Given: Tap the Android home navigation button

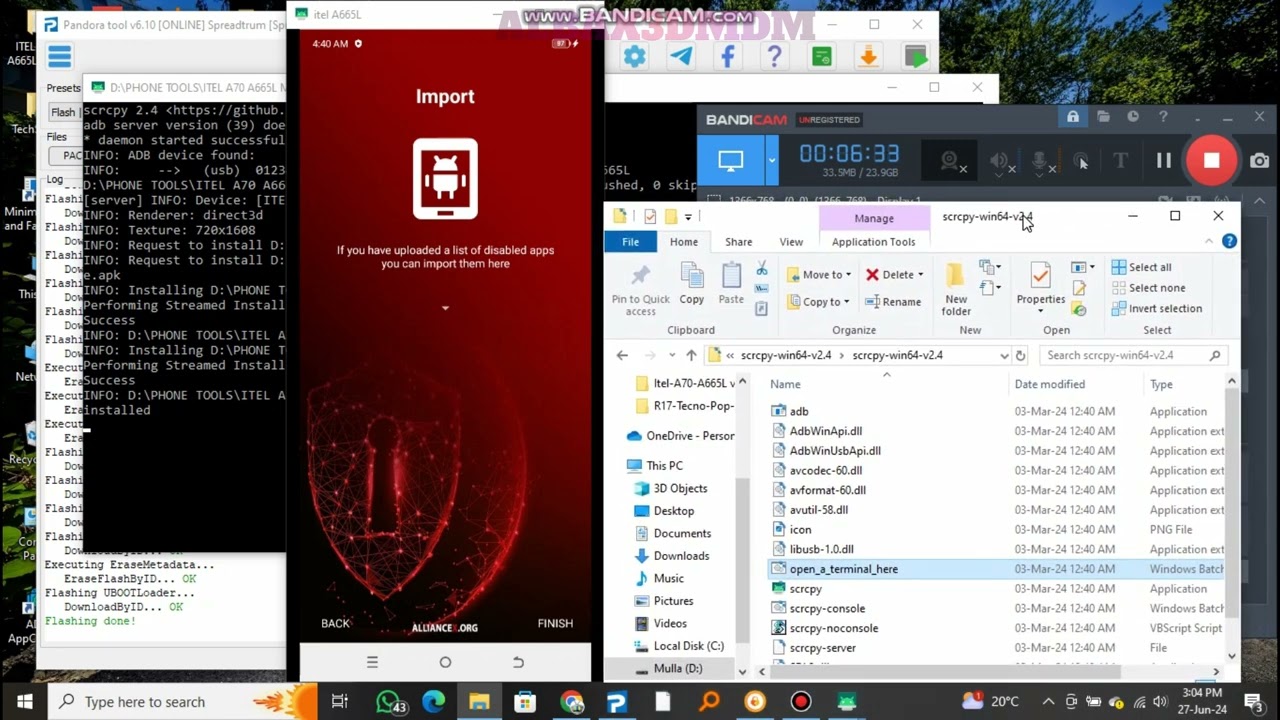Looking at the screenshot, I should tap(445, 662).
